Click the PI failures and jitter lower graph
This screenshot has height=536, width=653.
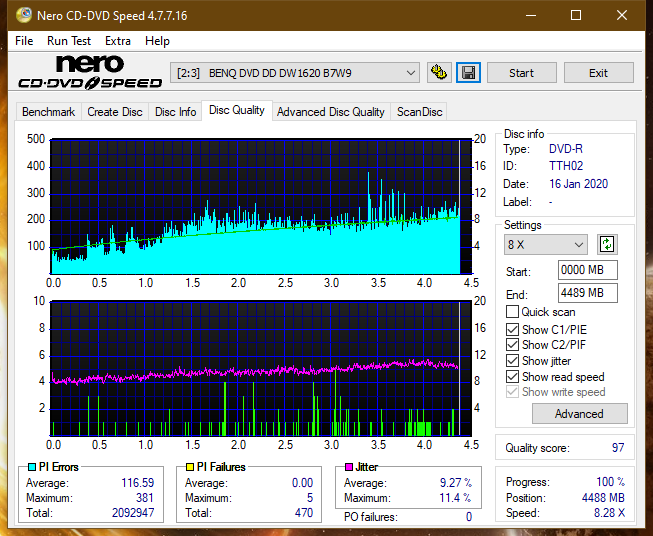tap(261, 369)
